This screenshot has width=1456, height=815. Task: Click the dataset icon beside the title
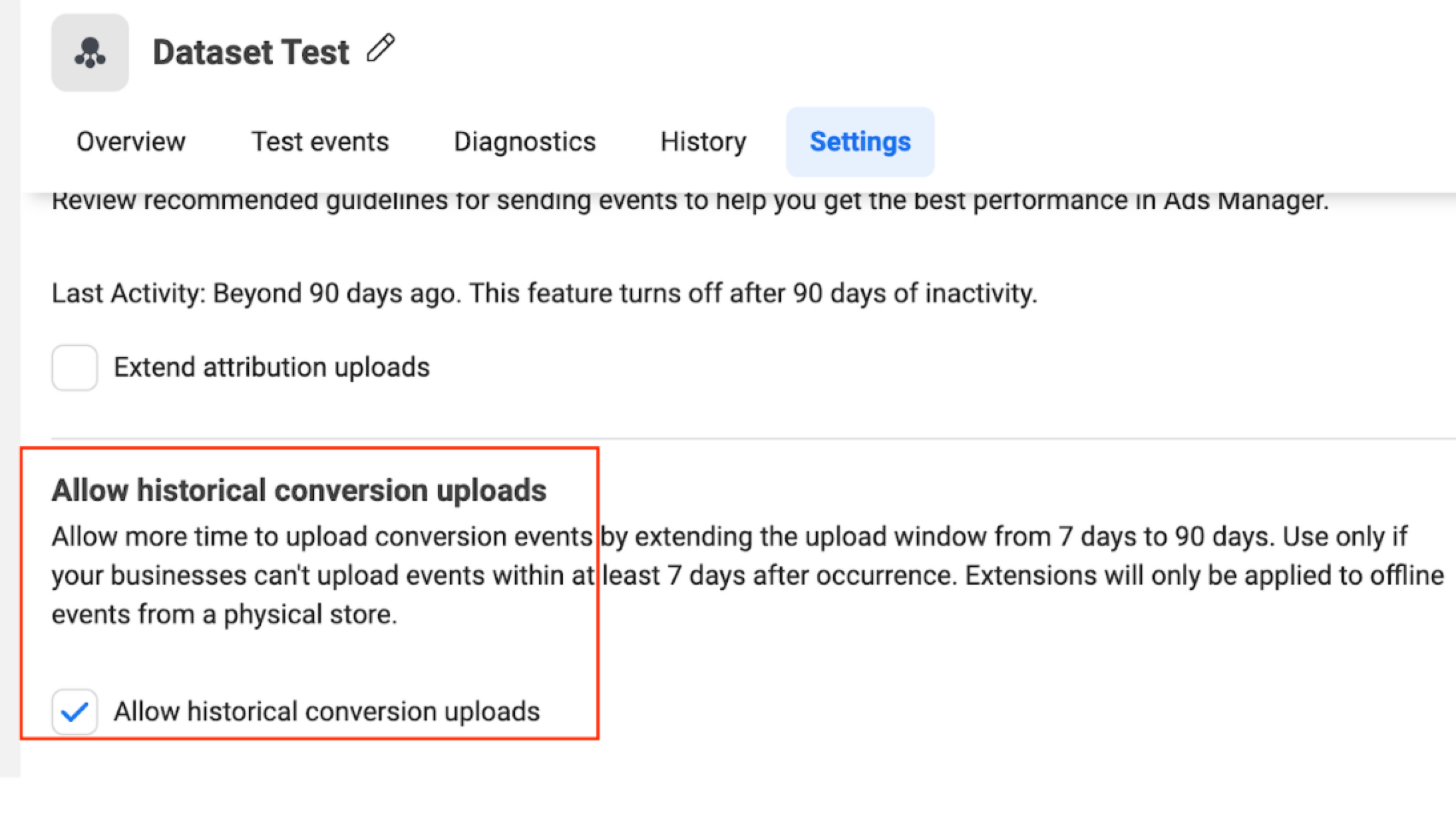tap(90, 53)
